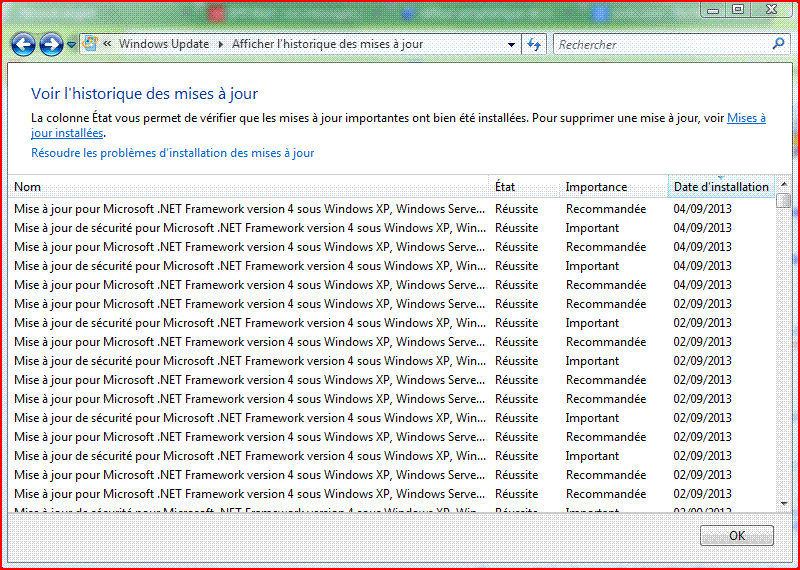Sort by the État column header

coord(524,187)
